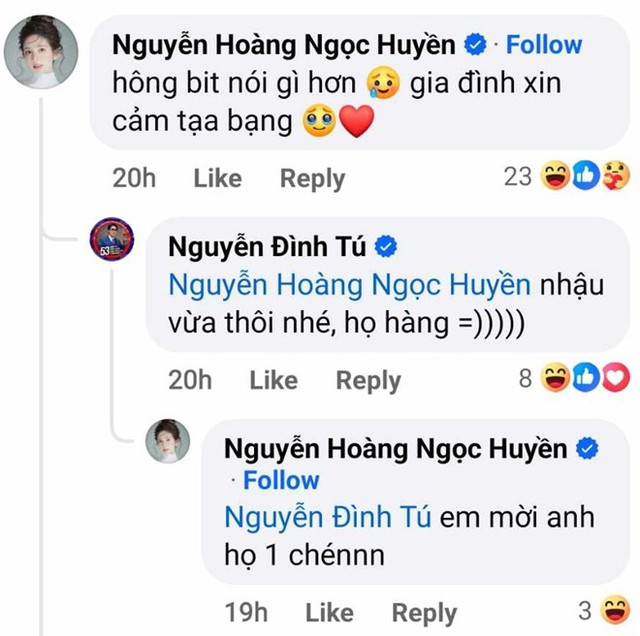Click the verified badge on the top comment
Screen dimensions: 640x636
click(477, 45)
